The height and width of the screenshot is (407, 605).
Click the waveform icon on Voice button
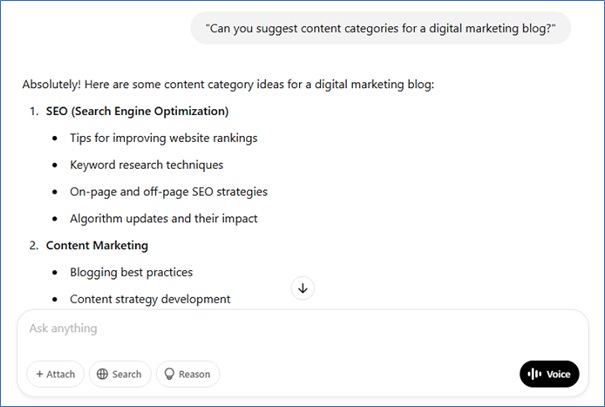534,374
